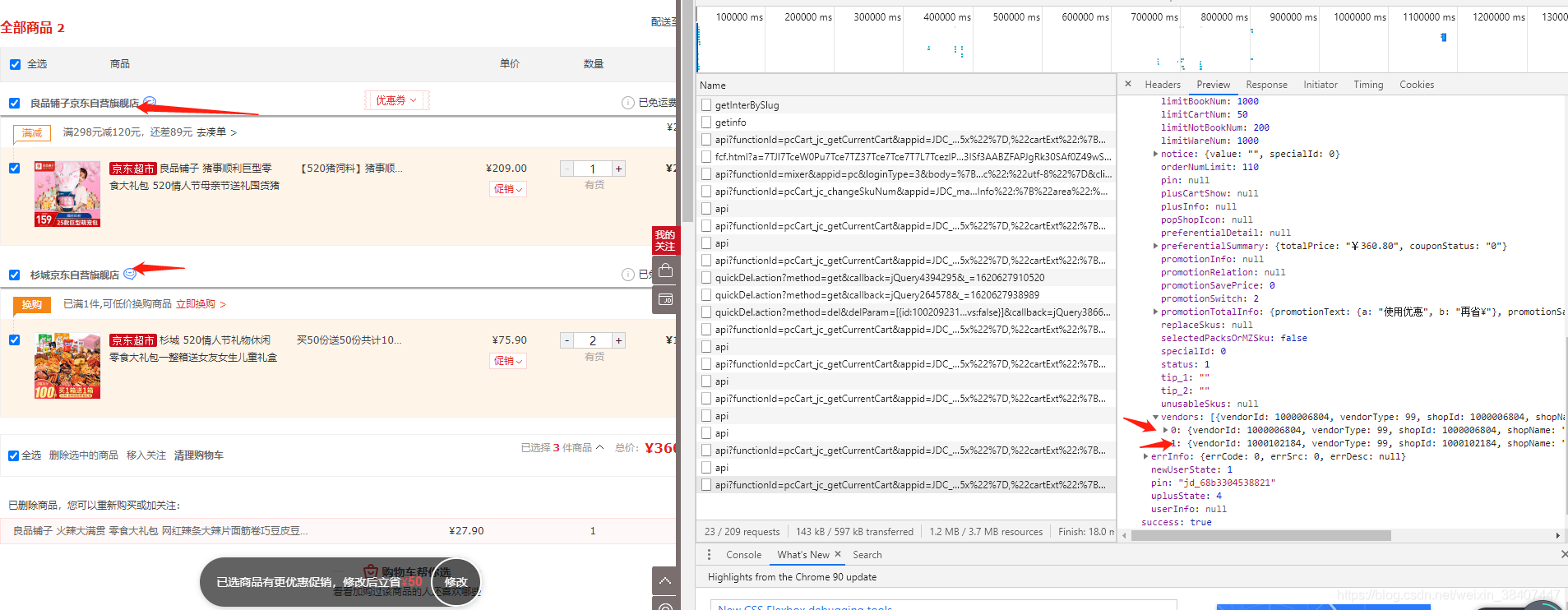Open the Search drawer tab
This screenshot has height=610, width=1568.
click(x=867, y=555)
